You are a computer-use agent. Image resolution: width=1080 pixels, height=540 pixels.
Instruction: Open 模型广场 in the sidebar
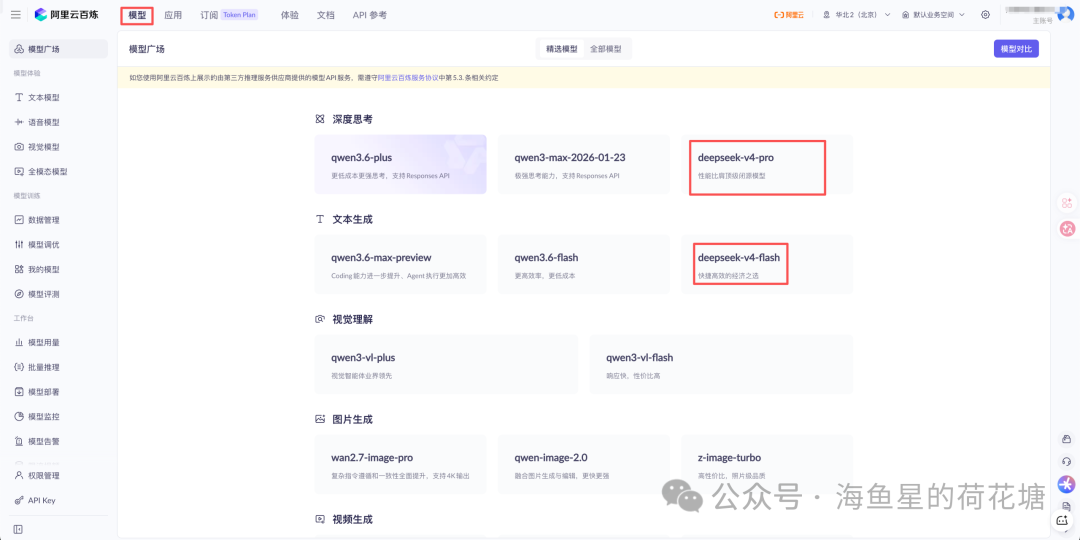click(58, 49)
